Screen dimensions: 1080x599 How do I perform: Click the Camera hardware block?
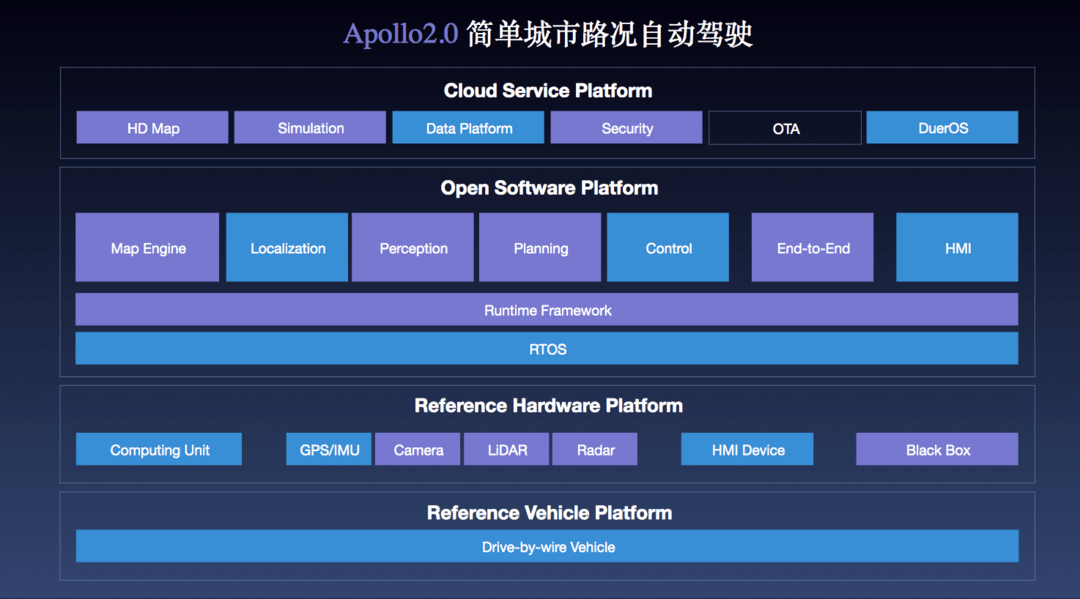point(417,449)
